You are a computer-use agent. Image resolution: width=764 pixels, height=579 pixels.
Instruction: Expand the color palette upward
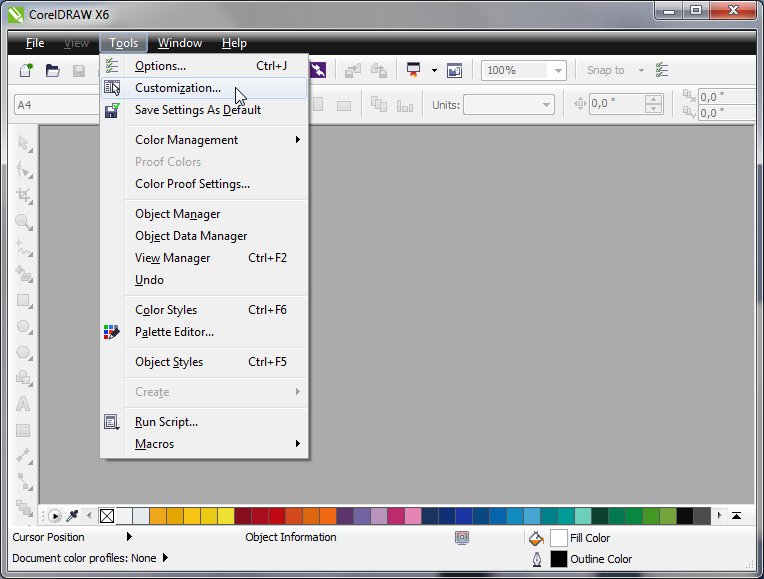[737, 516]
